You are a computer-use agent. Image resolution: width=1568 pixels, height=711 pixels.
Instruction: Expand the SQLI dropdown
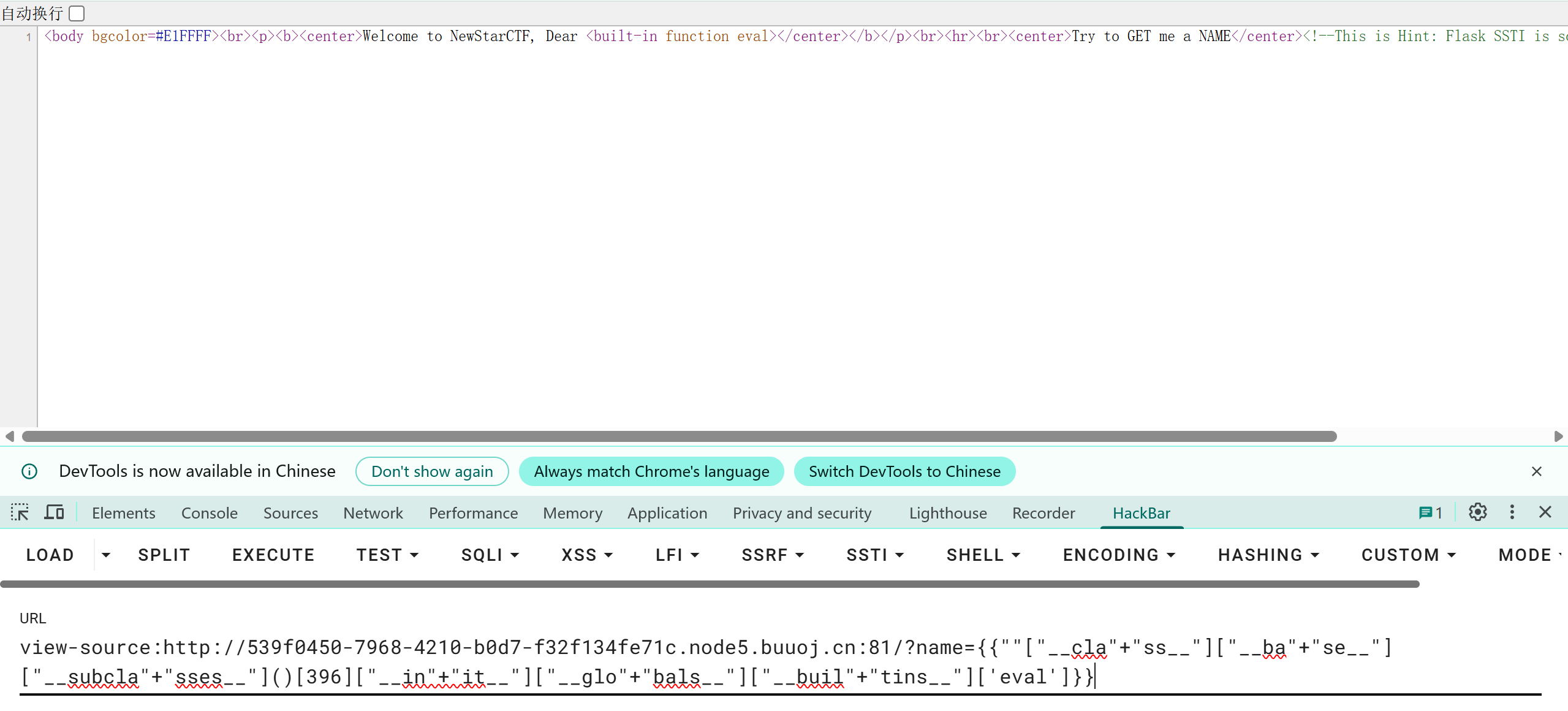(x=490, y=555)
